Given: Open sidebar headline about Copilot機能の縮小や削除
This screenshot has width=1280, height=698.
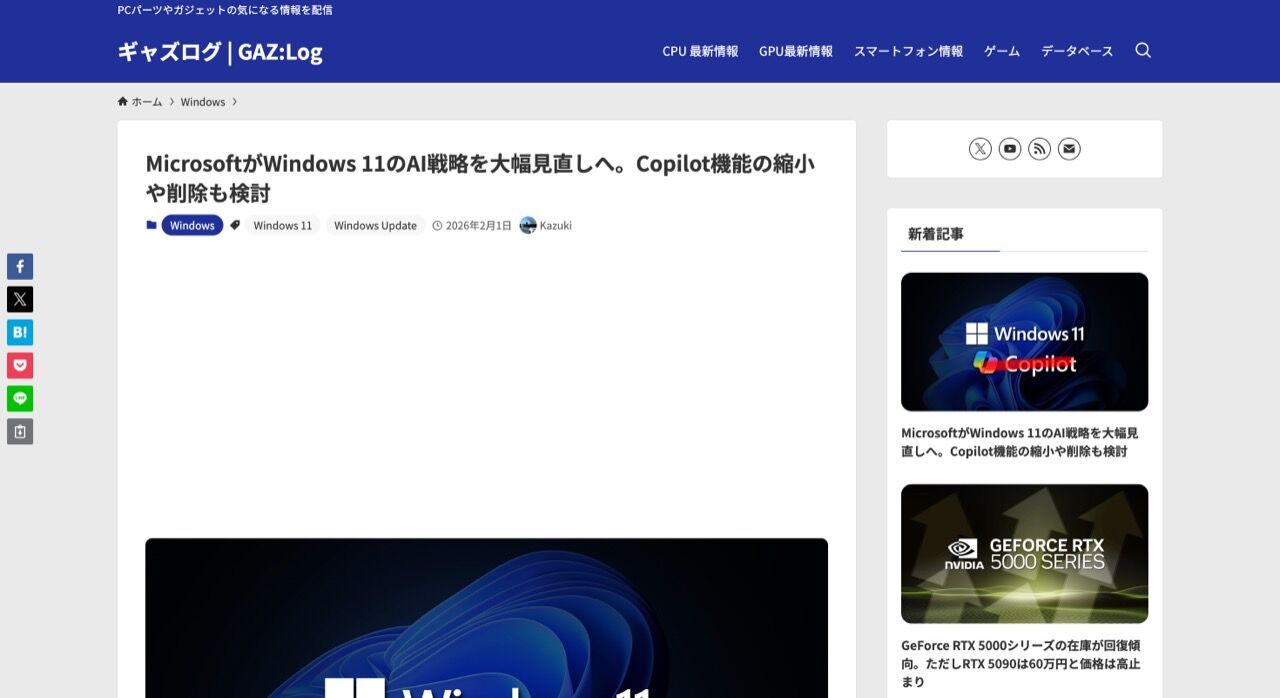Looking at the screenshot, I should [x=1020, y=442].
